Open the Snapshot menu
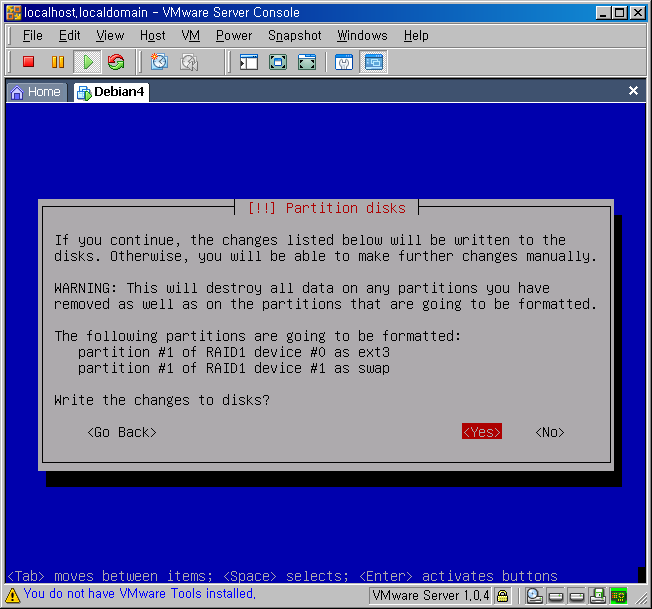This screenshot has height=609, width=652. click(x=294, y=35)
